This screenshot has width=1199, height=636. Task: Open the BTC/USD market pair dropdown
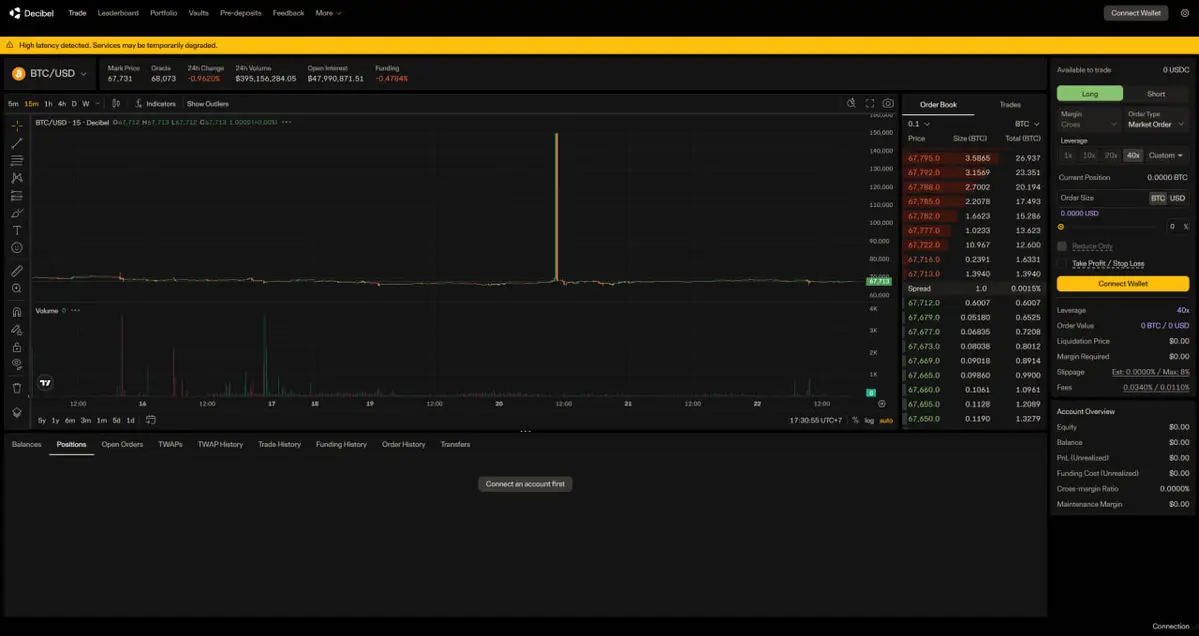point(48,74)
